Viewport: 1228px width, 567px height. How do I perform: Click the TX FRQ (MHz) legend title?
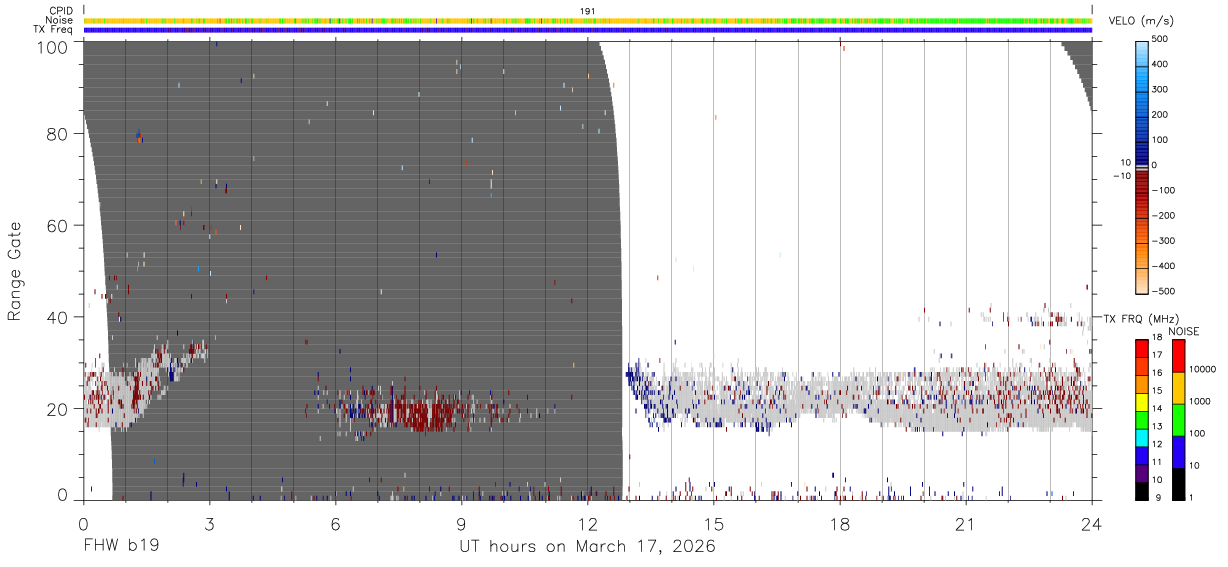click(x=1143, y=318)
